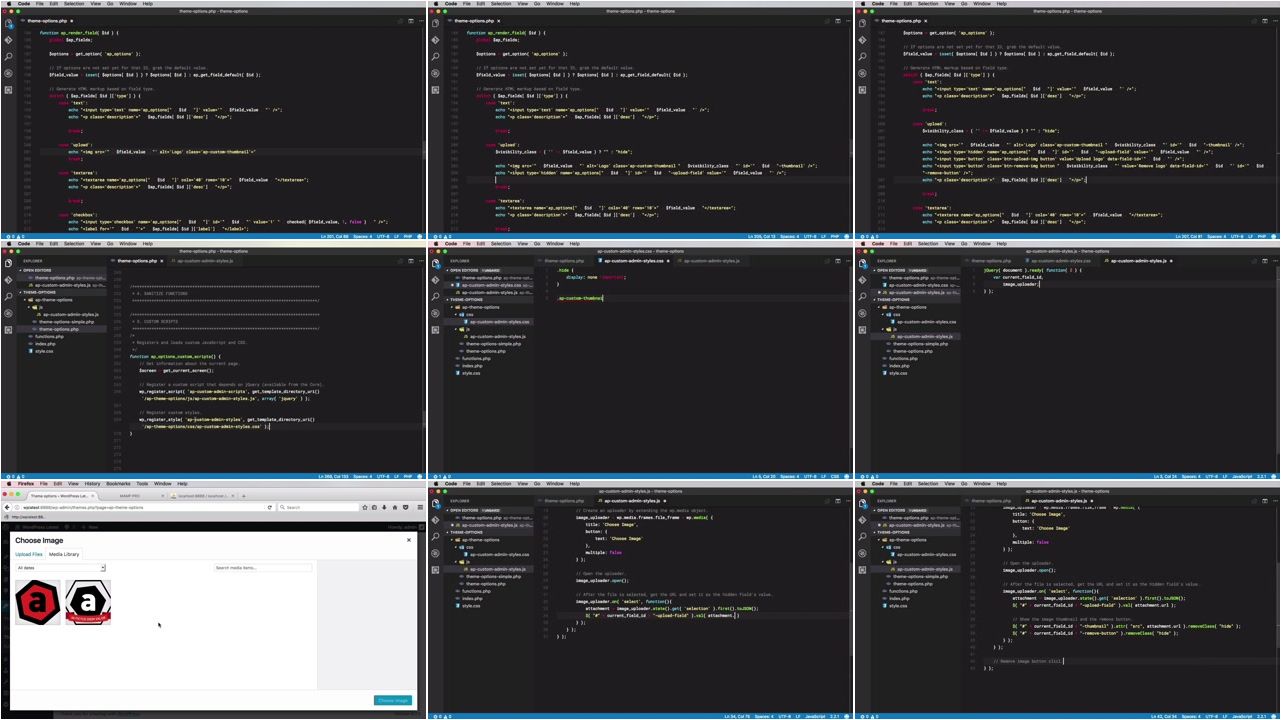Open the Firefox Bookmarks menu

pos(118,484)
